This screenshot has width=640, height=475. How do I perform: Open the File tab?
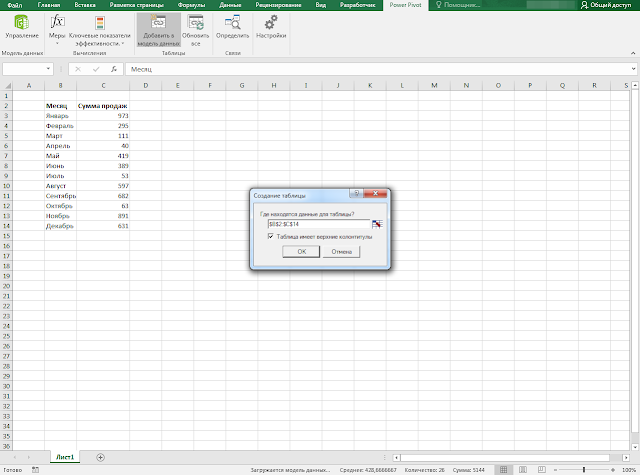click(15, 5)
